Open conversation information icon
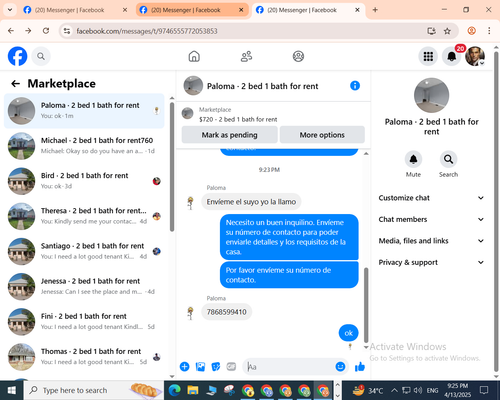This screenshot has width=500, height=400. click(x=355, y=86)
